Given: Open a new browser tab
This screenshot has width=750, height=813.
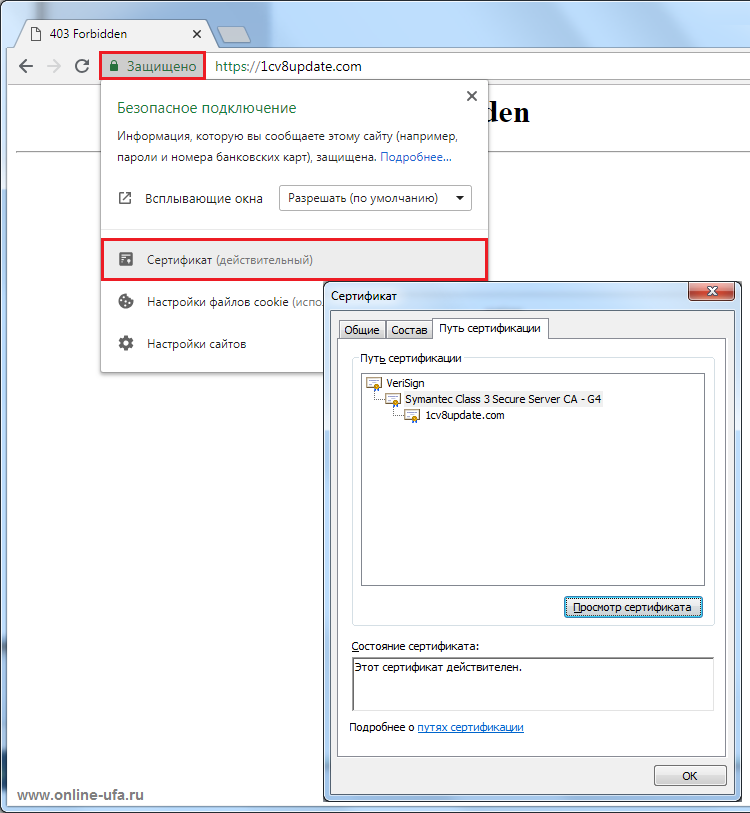Looking at the screenshot, I should point(234,35).
